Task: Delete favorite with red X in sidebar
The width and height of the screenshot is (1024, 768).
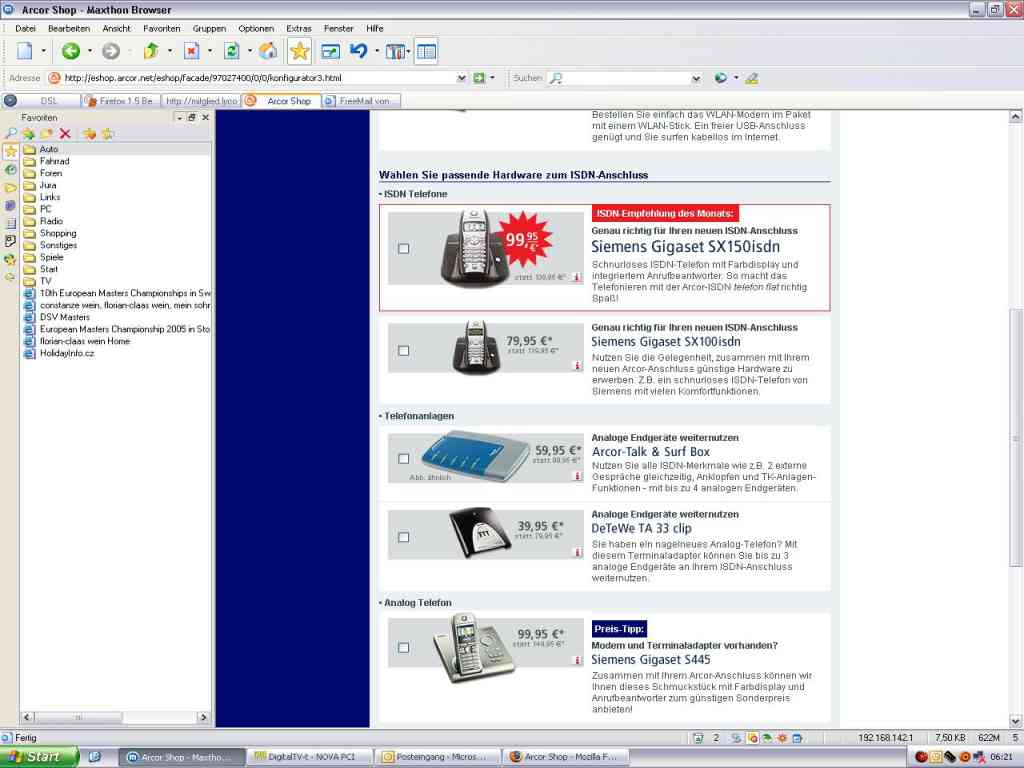Action: click(x=65, y=133)
